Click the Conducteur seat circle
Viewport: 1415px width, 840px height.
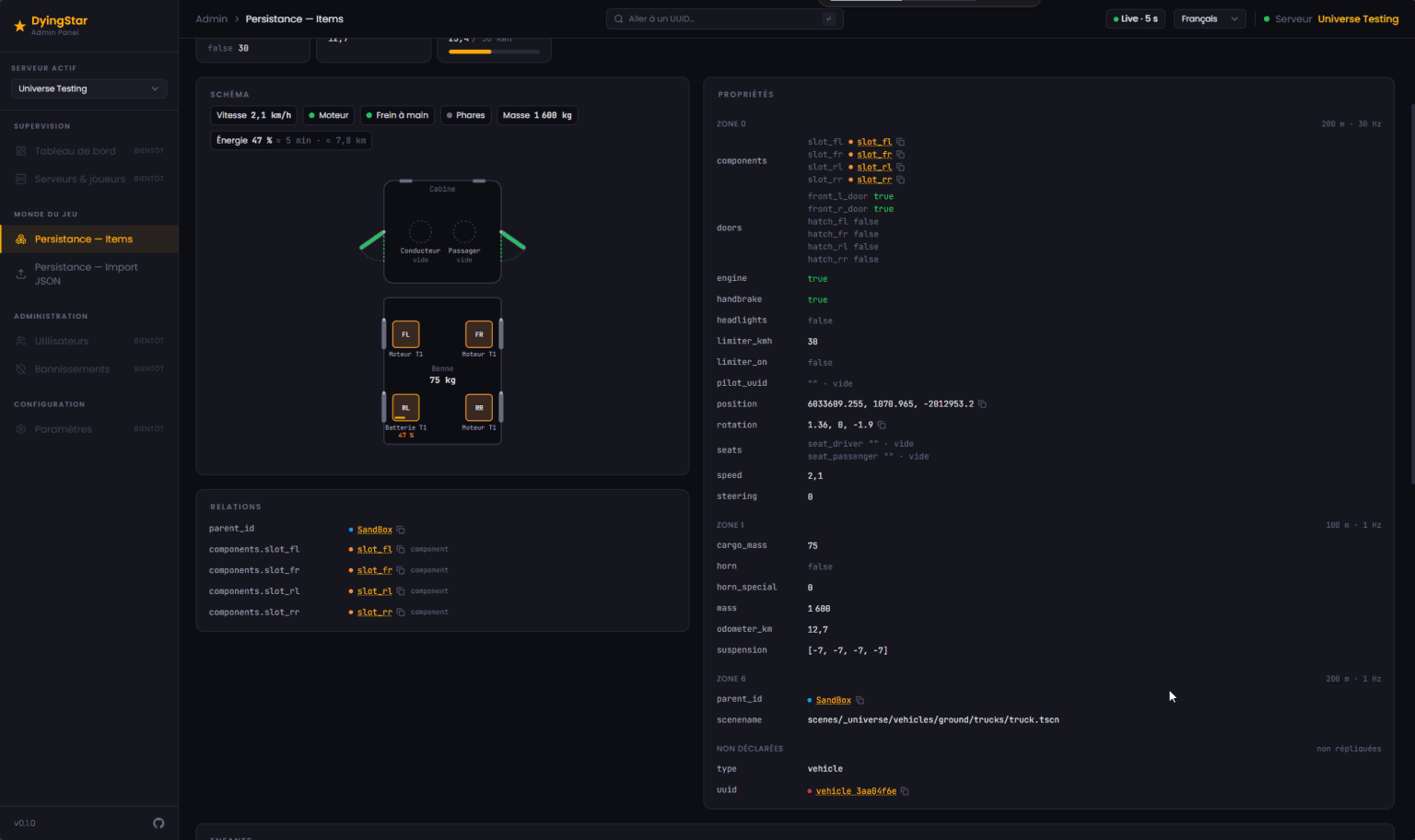coord(420,231)
